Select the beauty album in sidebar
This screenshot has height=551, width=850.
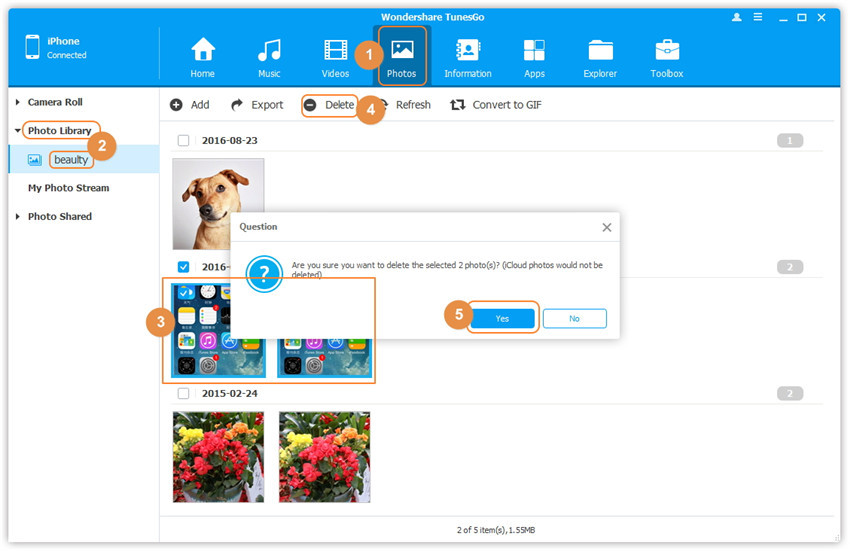point(71,159)
